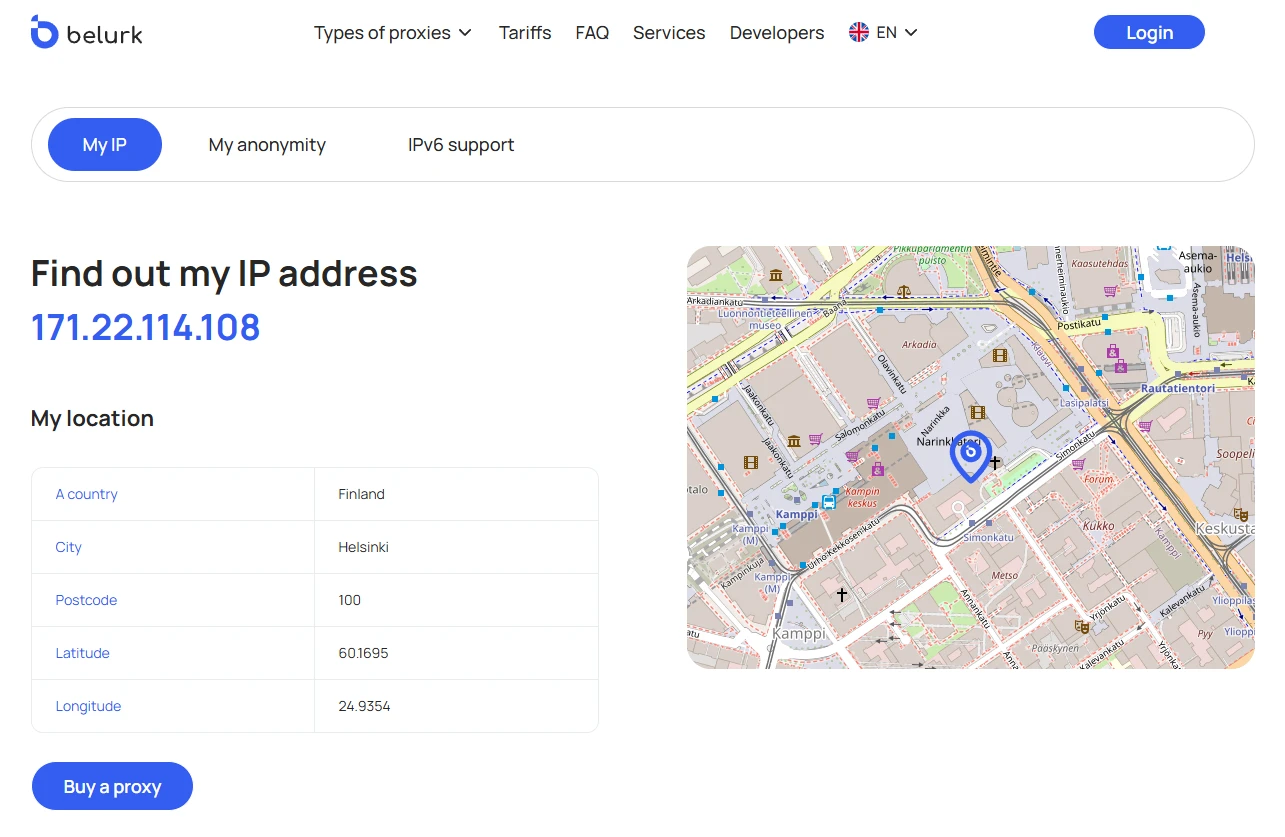Click the UK flag language icon
This screenshot has width=1285, height=837.
tap(858, 32)
